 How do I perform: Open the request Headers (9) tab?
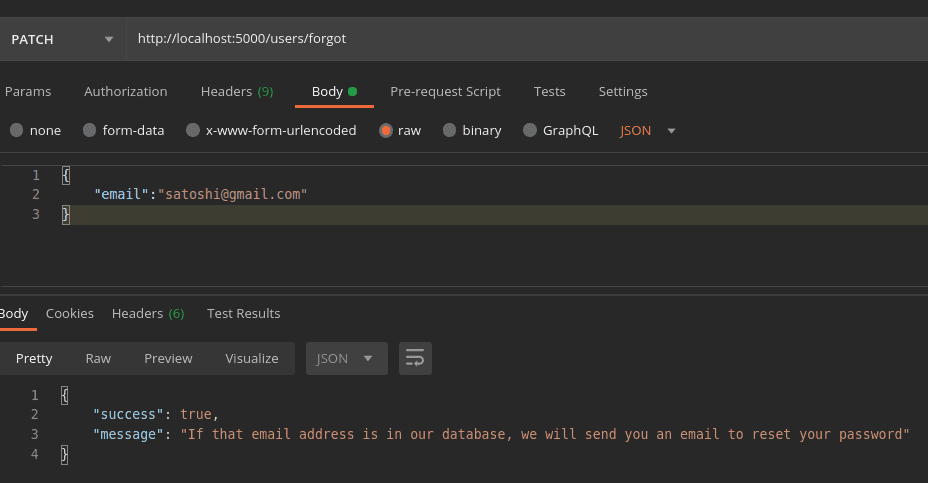[x=237, y=91]
